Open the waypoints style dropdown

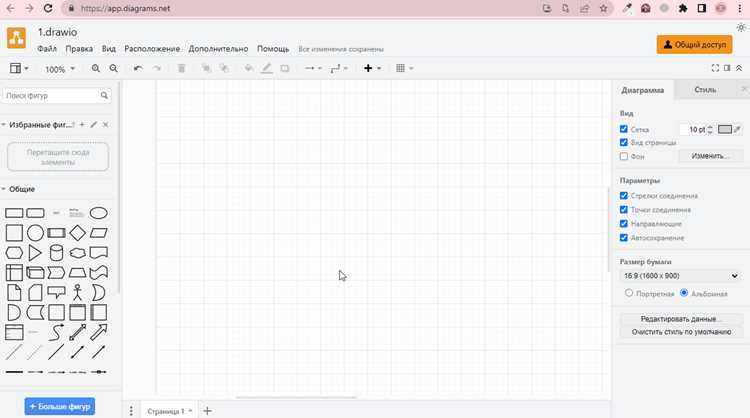[x=339, y=68]
